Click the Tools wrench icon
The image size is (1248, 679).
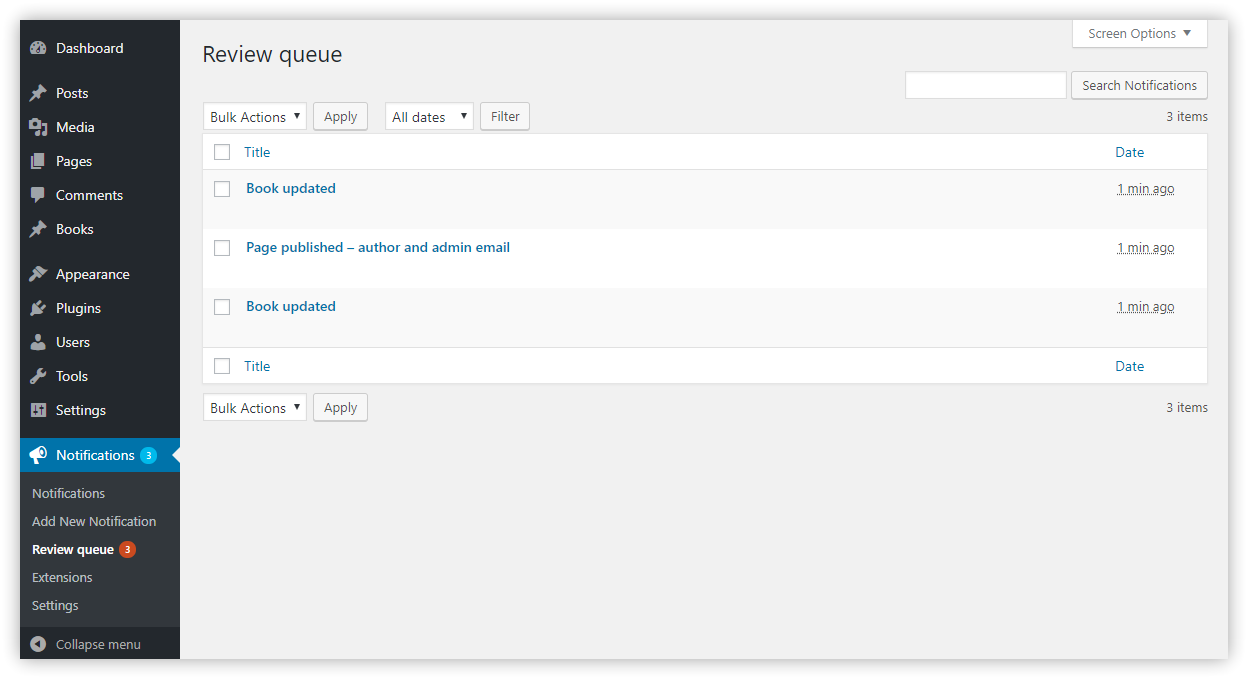point(38,376)
